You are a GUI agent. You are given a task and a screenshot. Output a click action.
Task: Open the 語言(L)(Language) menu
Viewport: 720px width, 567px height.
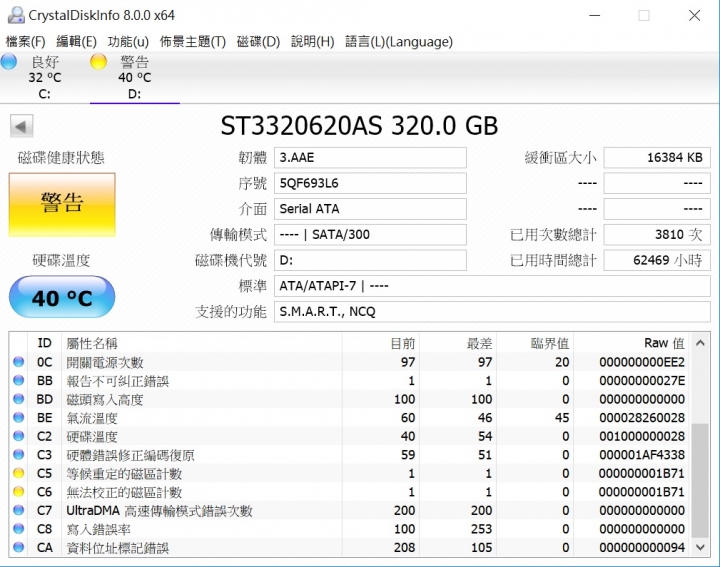[x=399, y=42]
